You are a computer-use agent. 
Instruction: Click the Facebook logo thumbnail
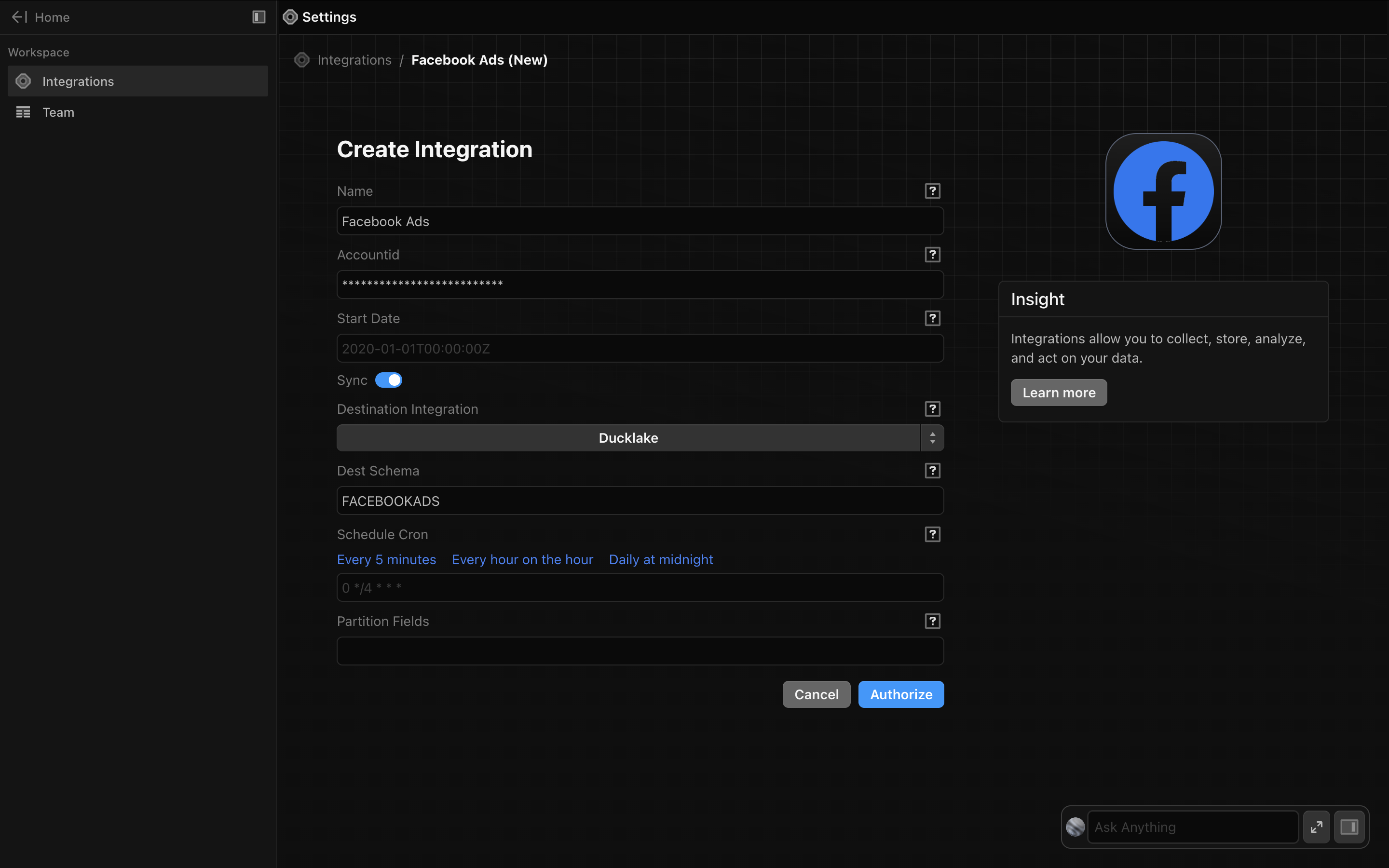[1163, 192]
